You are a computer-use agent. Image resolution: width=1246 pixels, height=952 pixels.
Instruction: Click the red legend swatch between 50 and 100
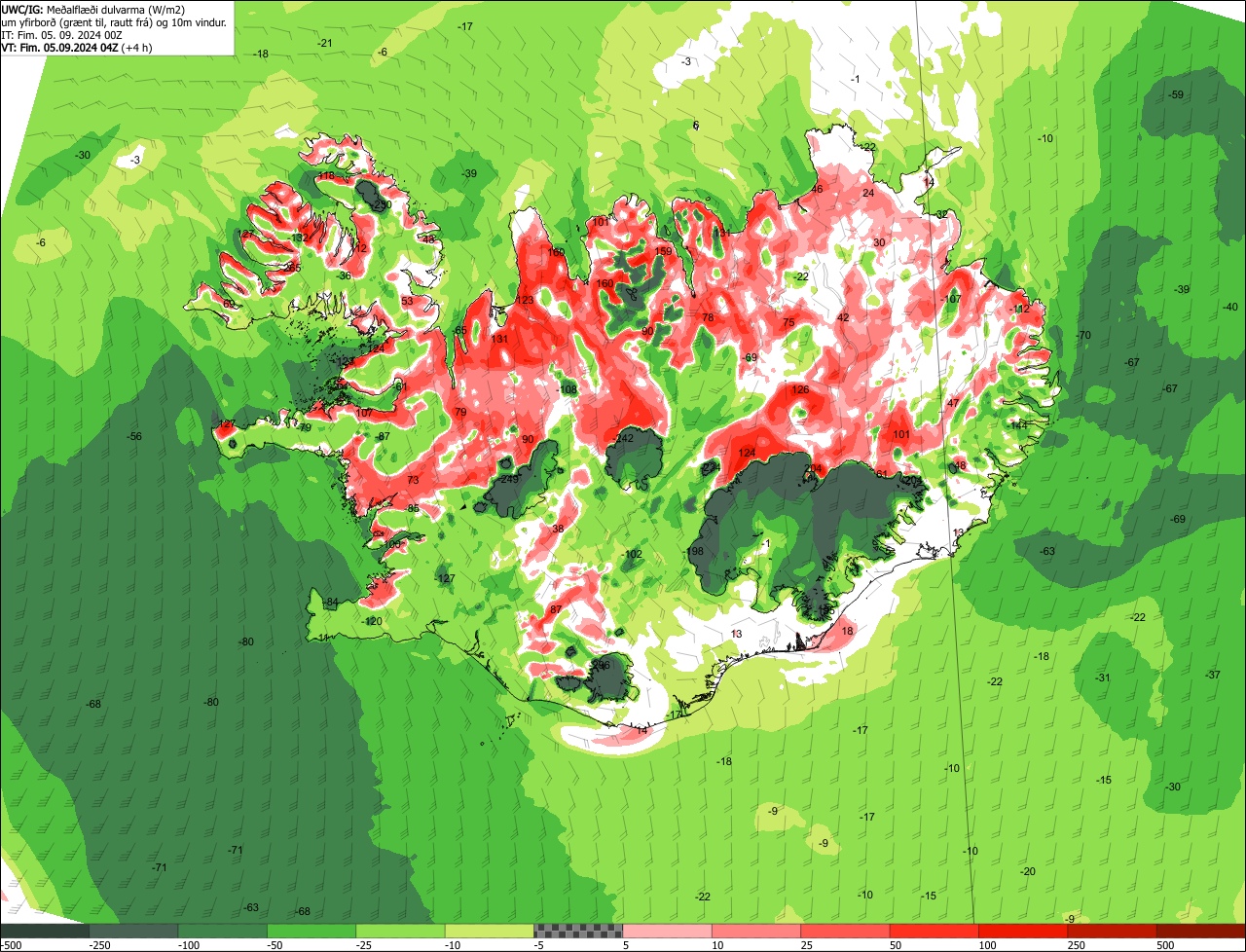point(934,931)
